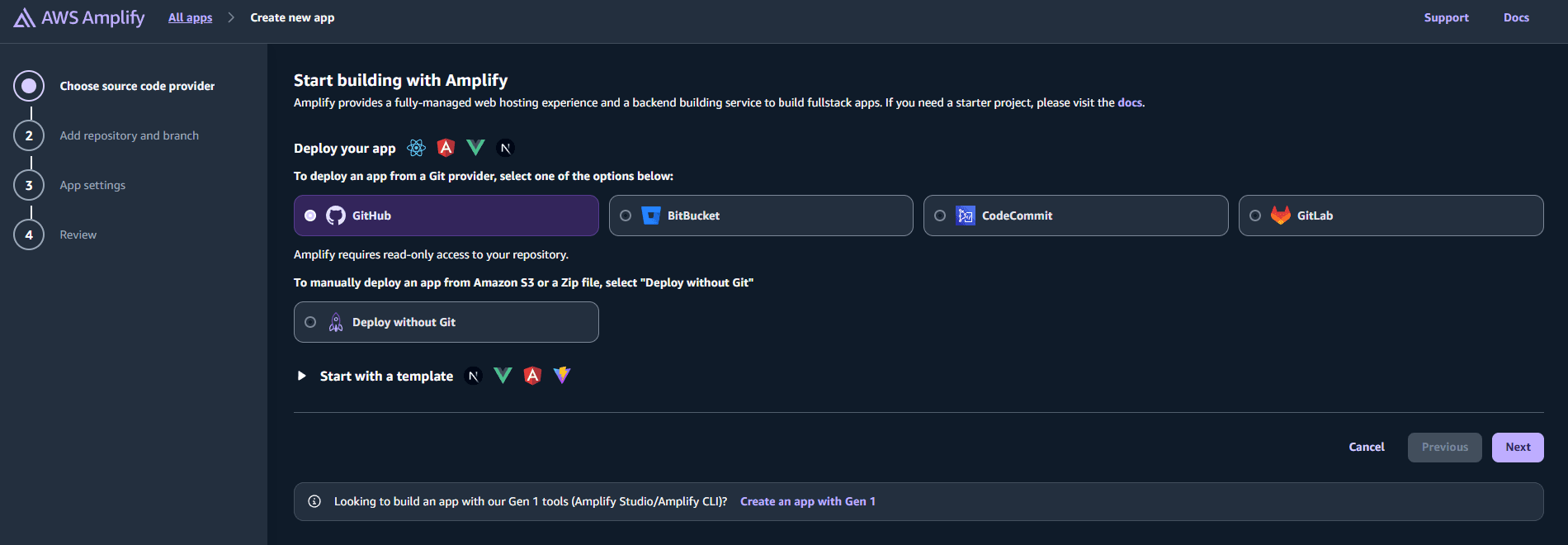Select the GitLab radio option
Viewport: 1568px width, 545px height.
1255,216
